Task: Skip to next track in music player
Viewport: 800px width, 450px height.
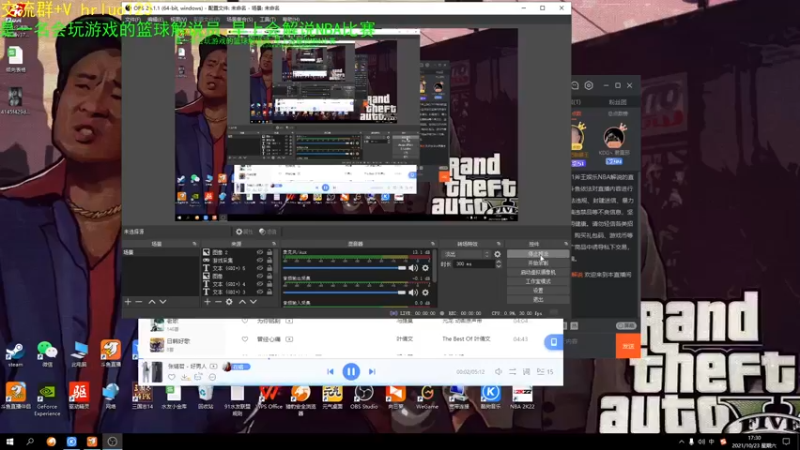Action: click(x=372, y=372)
